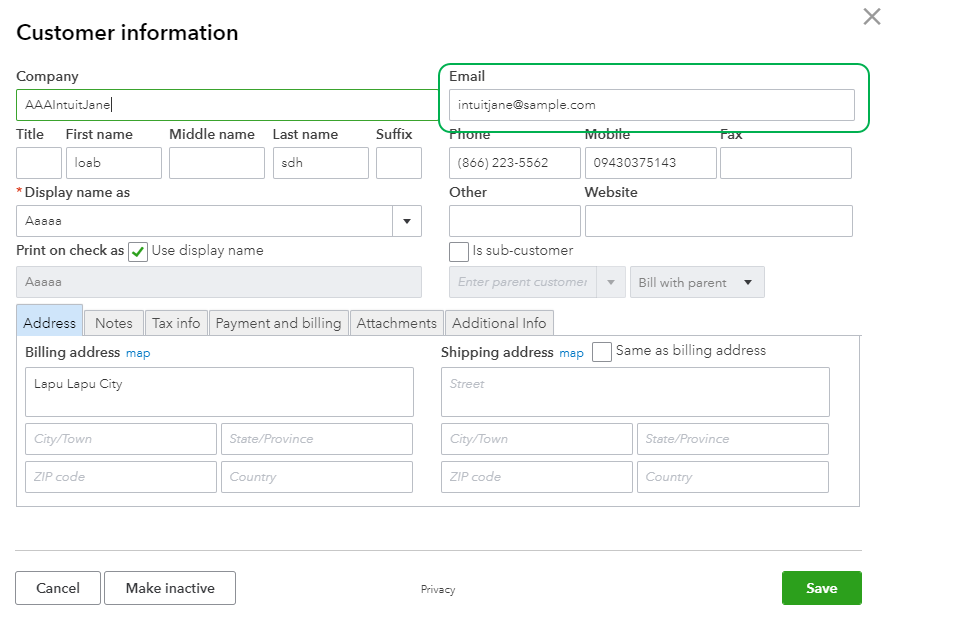Open the Tax info tab
Viewport: 963px width, 633px height.
[176, 323]
